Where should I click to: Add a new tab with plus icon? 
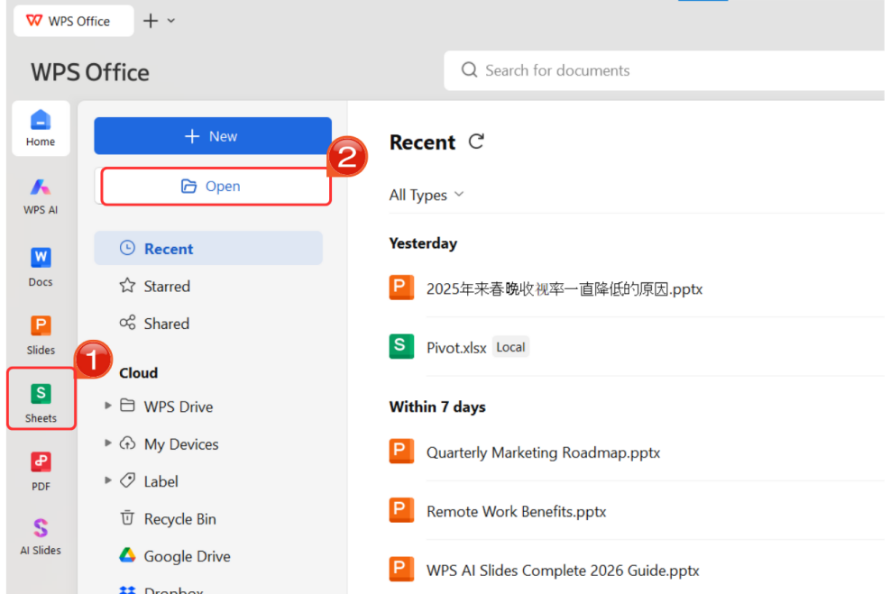[150, 21]
